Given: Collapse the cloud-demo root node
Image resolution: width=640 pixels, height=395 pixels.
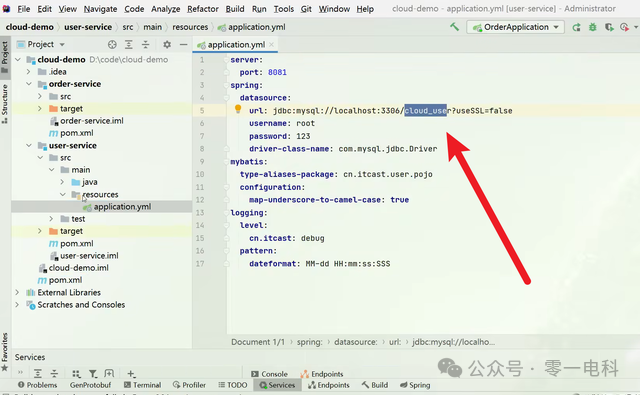Looking at the screenshot, I should pyautogui.click(x=18, y=60).
